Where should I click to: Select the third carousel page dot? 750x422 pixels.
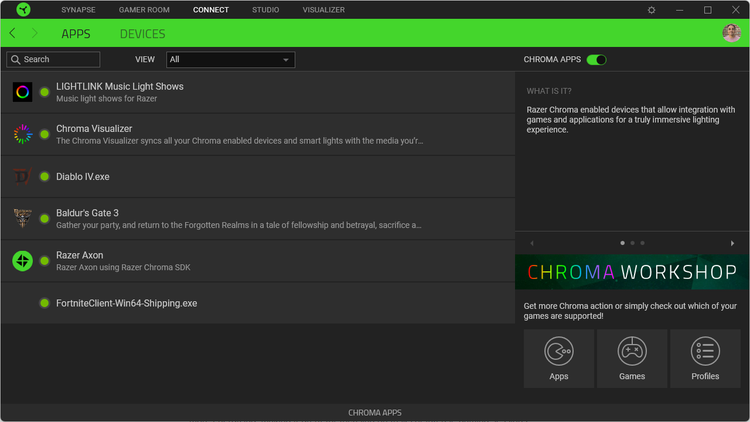tap(642, 243)
